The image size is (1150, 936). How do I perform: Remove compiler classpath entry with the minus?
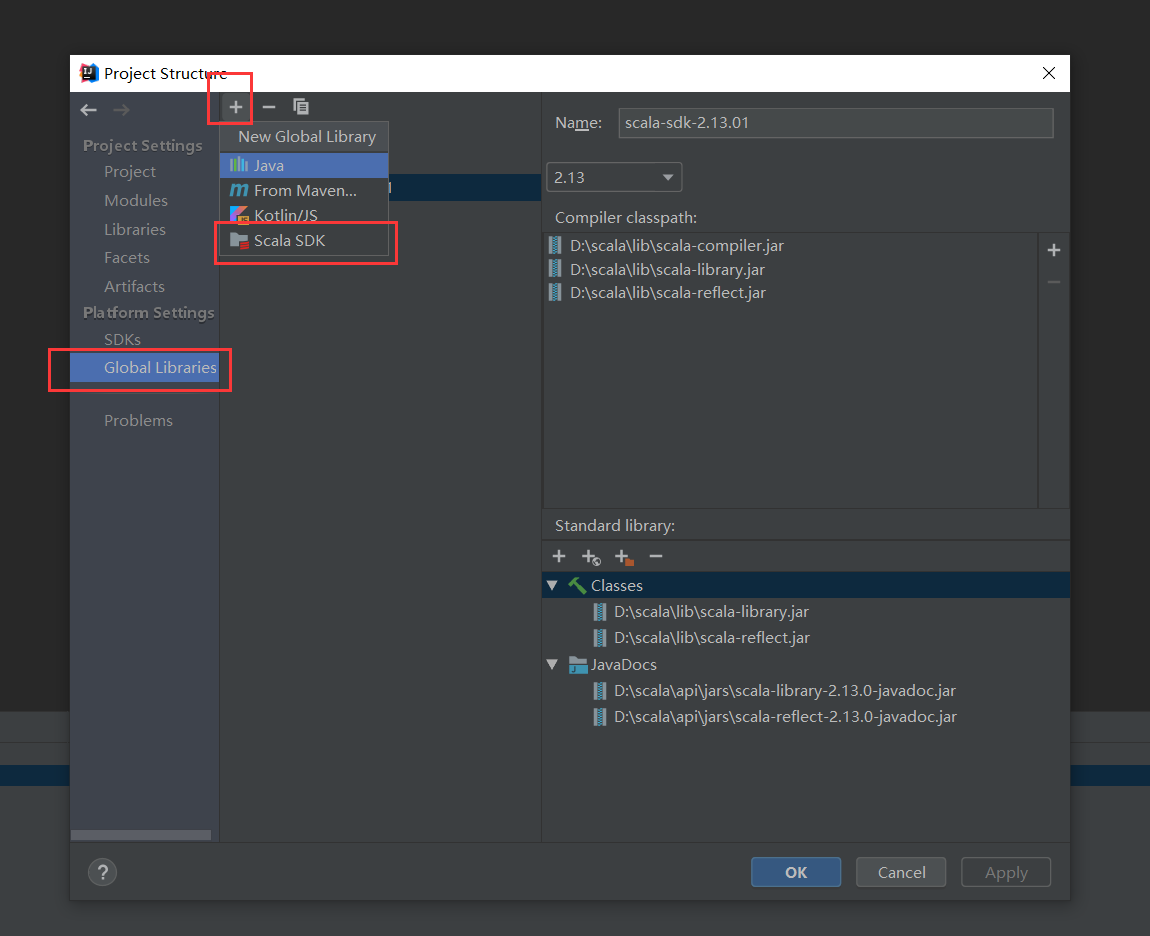(x=1054, y=282)
